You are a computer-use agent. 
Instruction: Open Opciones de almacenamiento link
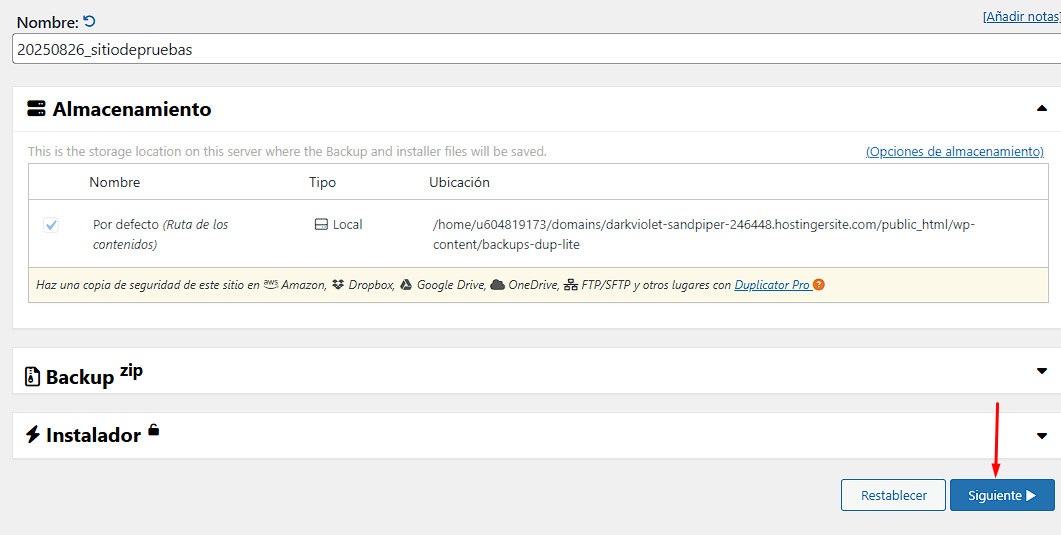[954, 151]
